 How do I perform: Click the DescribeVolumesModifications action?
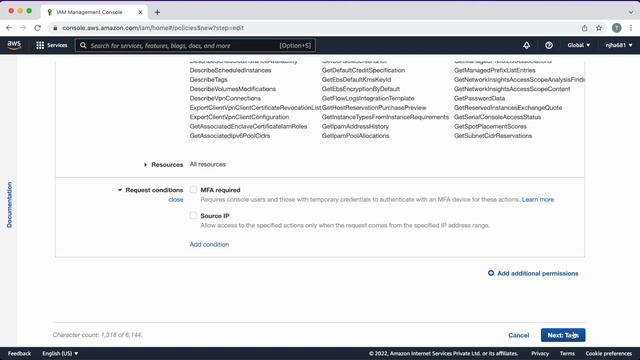click(x=233, y=89)
